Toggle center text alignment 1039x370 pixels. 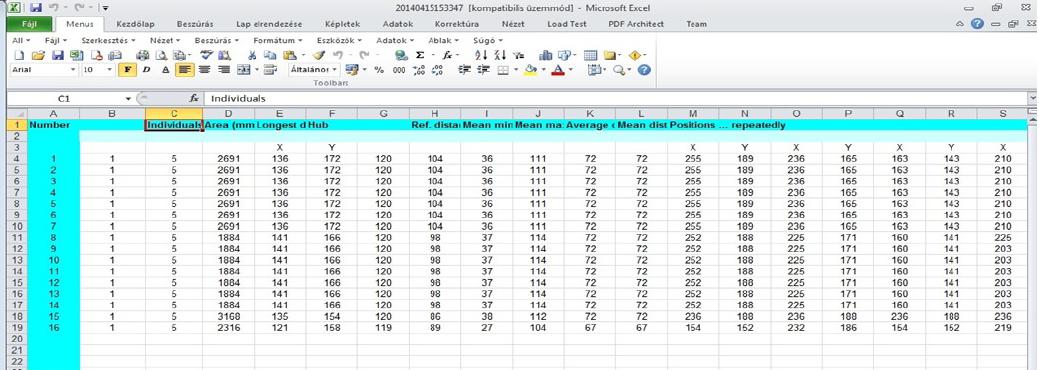tap(204, 70)
